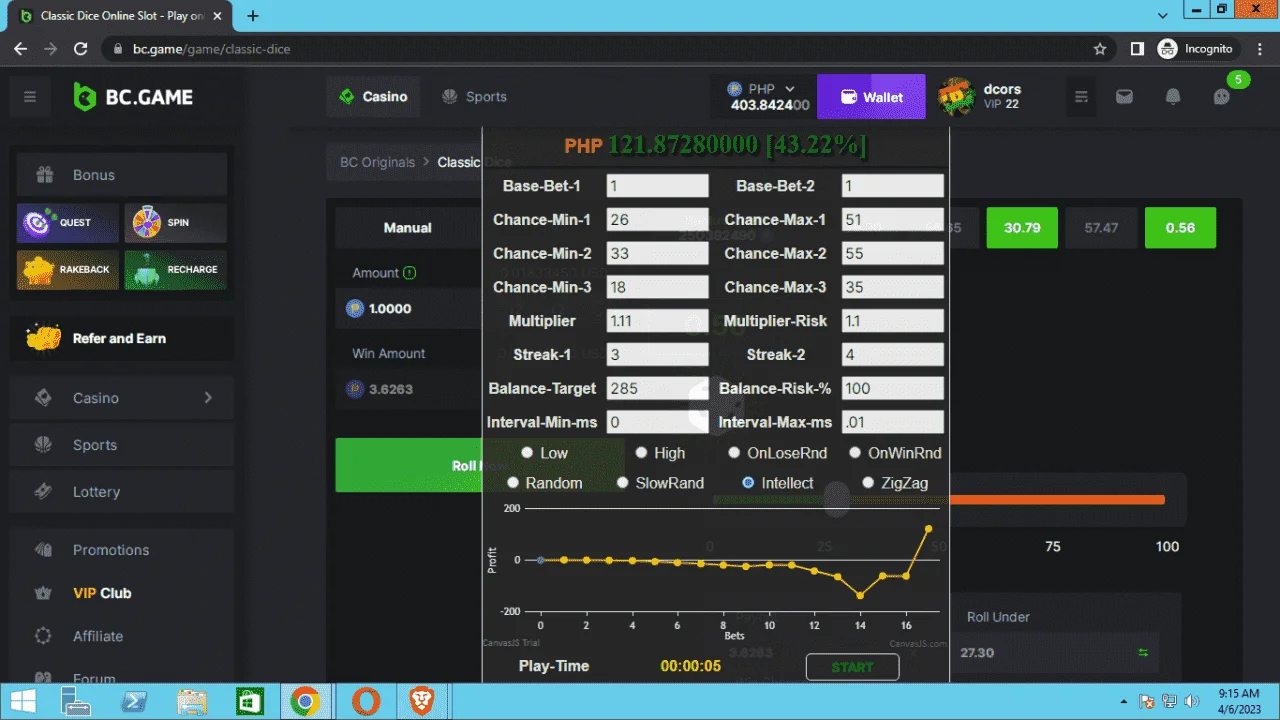Image resolution: width=1280 pixels, height=720 pixels.
Task: Open Brave from the taskbar
Action: pos(423,702)
